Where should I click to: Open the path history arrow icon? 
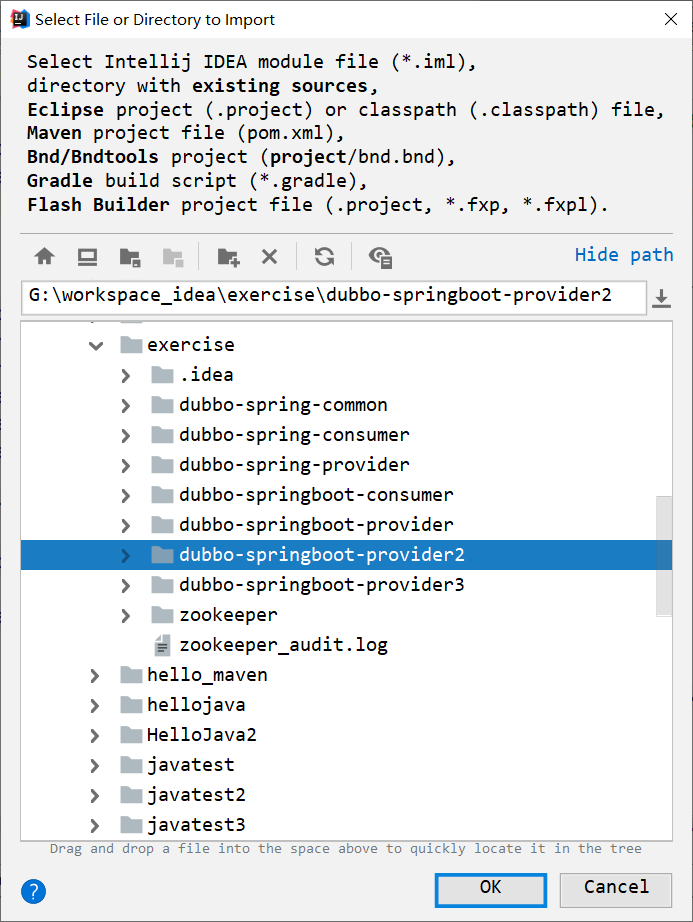(661, 297)
